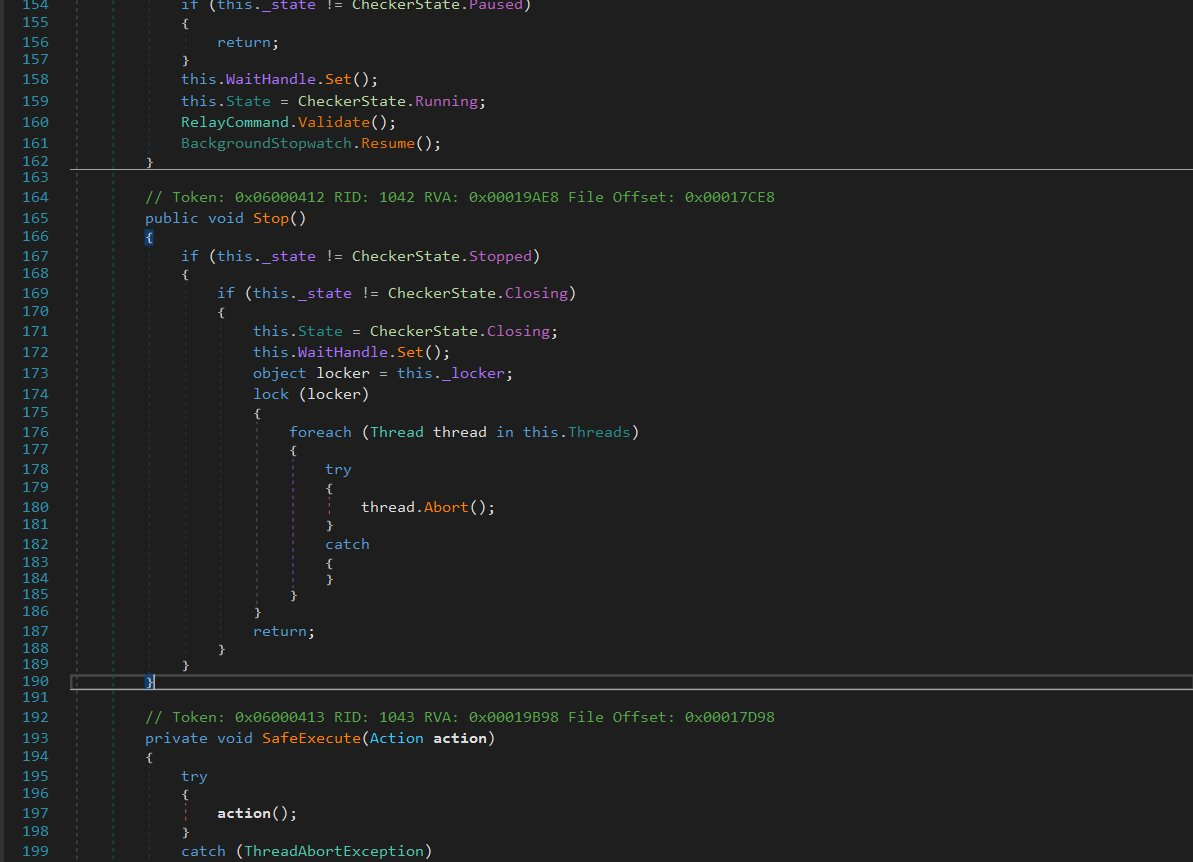Select the Threads collection on line 176
Image resolution: width=1193 pixels, height=862 pixels.
pos(599,432)
